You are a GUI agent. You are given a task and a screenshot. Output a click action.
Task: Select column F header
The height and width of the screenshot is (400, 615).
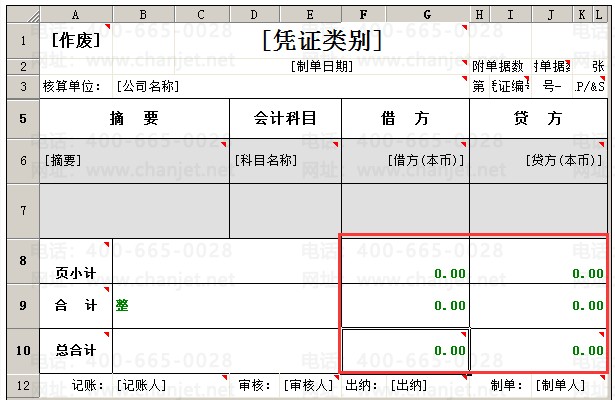364,15
